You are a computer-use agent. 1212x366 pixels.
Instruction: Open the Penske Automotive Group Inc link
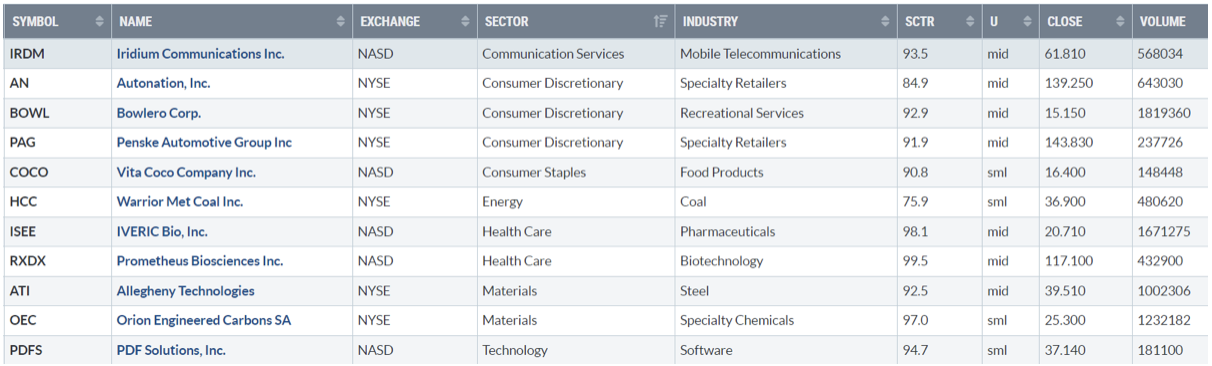pos(204,142)
